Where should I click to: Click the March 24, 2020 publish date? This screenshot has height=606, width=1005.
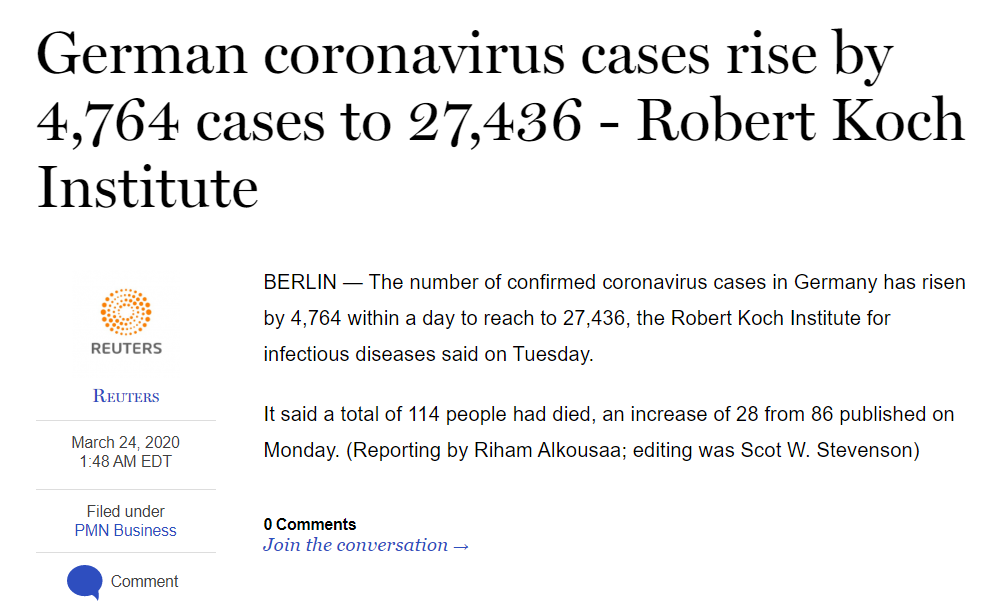coord(126,442)
